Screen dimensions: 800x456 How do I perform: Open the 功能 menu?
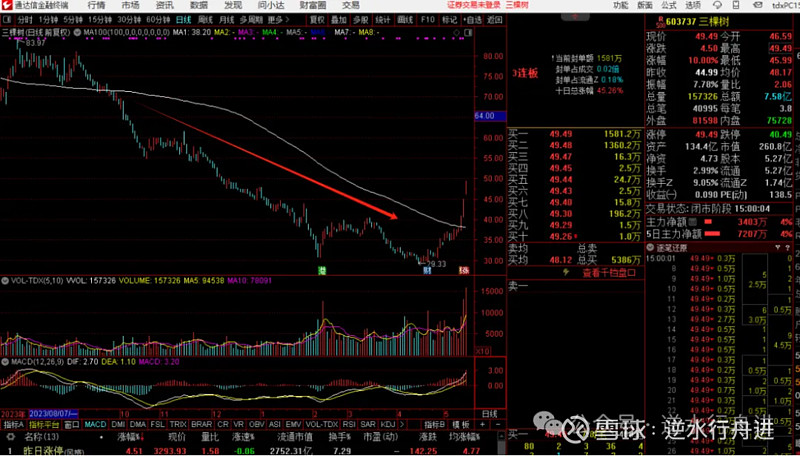click(x=620, y=5)
